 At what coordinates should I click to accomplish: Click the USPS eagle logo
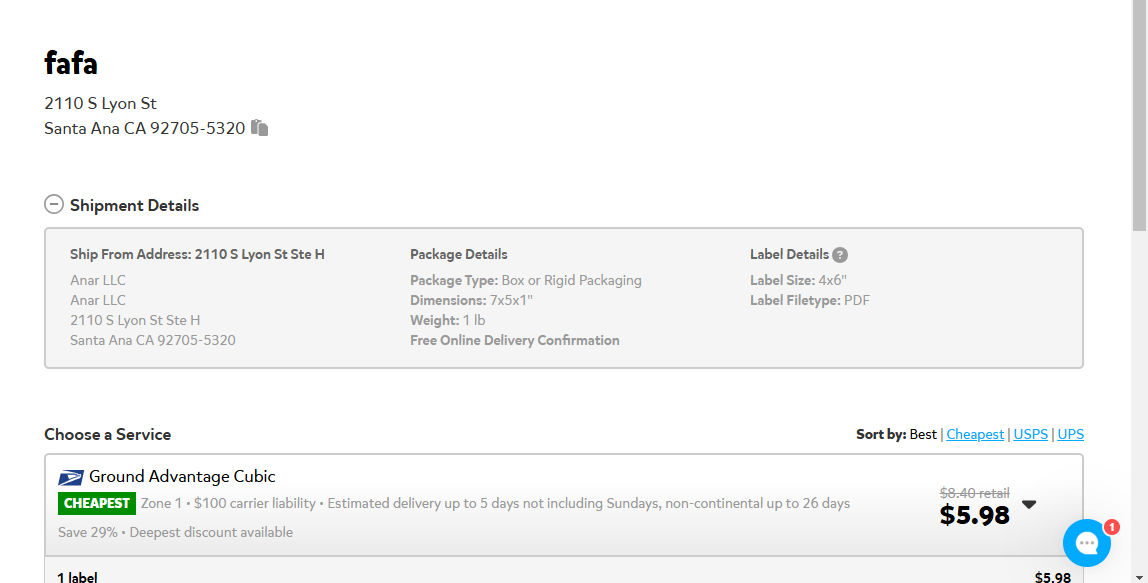71,478
